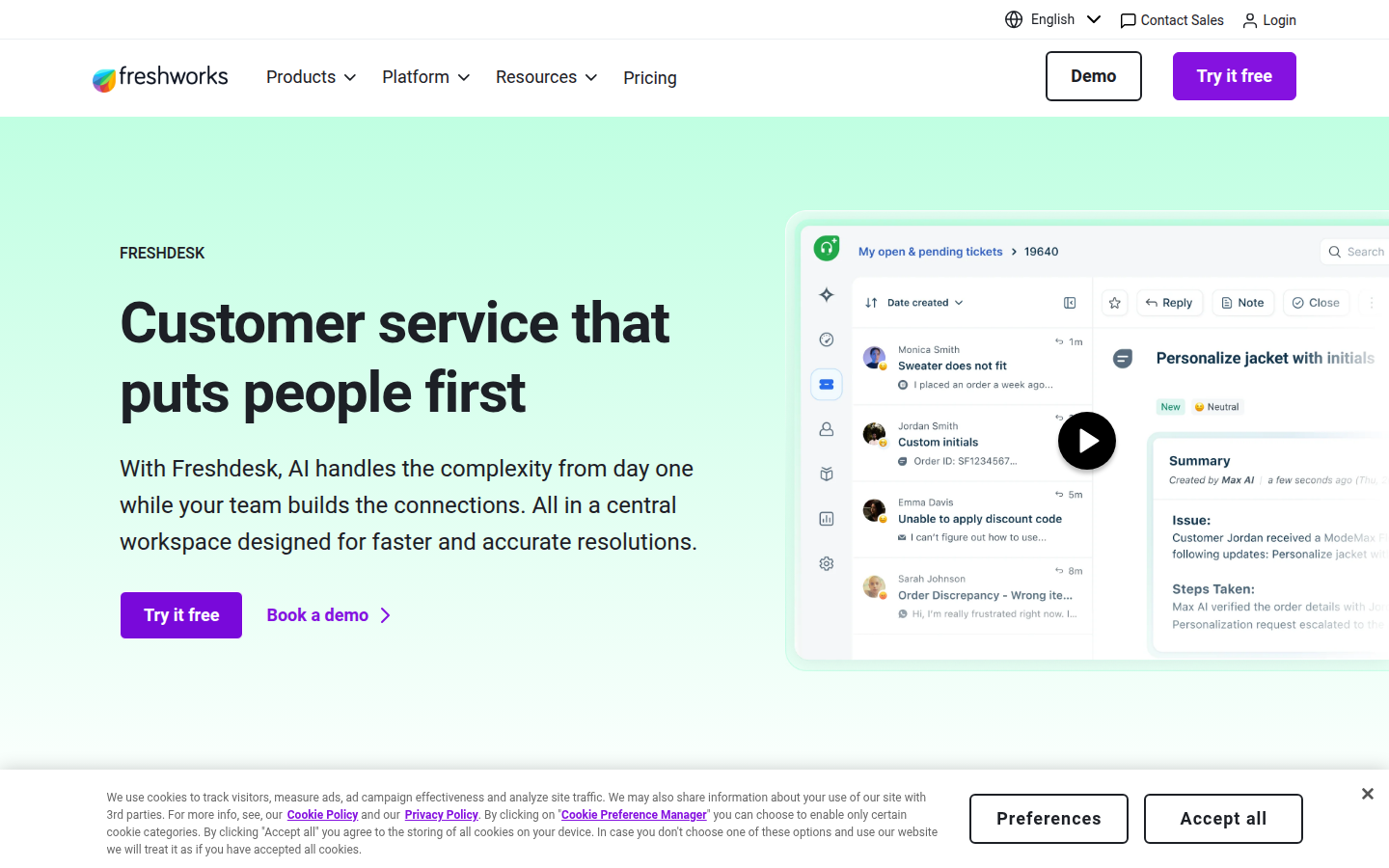
Task: Click the search magnifier in the ticket view
Action: (x=1335, y=252)
